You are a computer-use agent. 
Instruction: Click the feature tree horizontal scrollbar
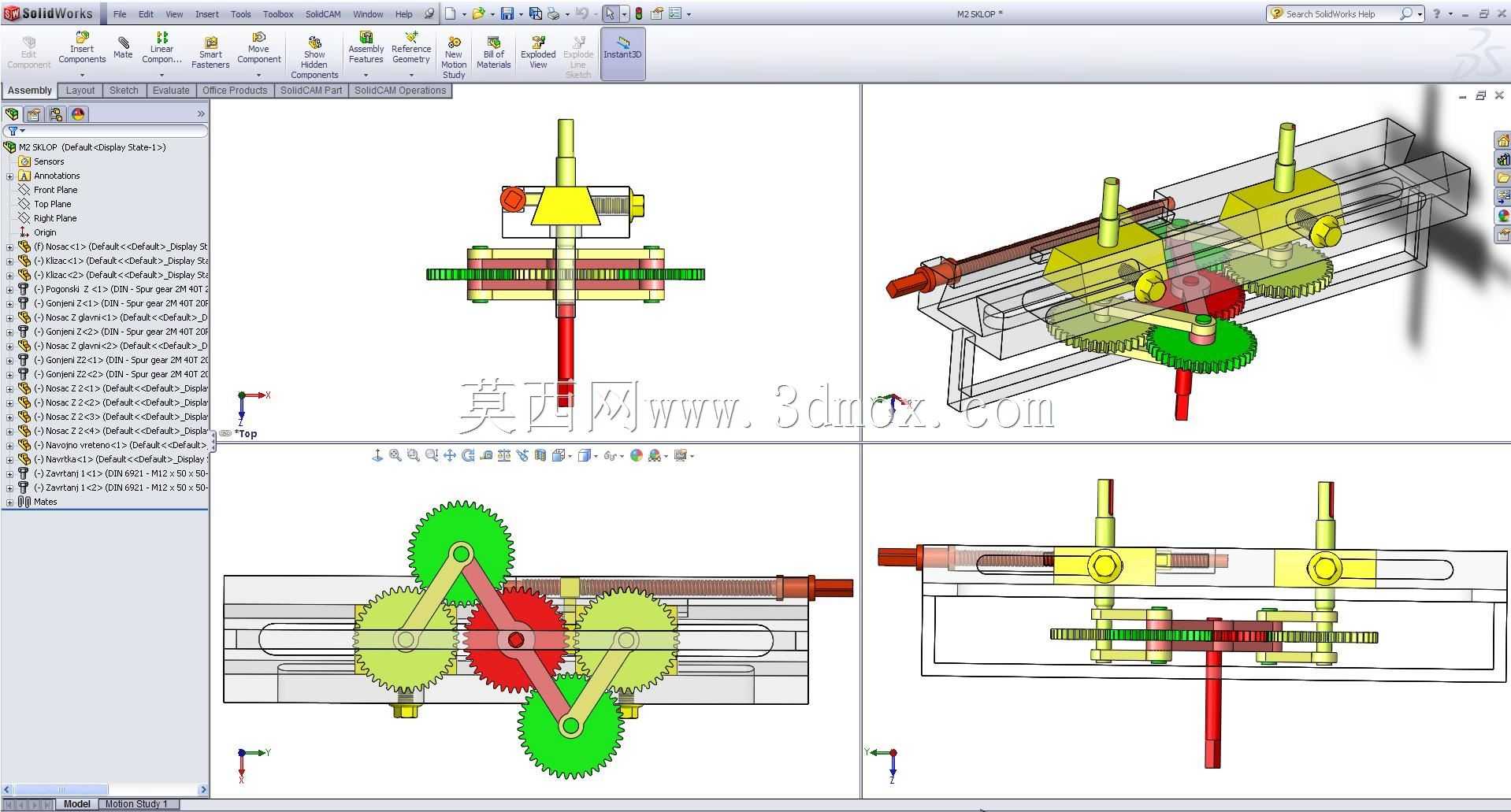pos(105,789)
